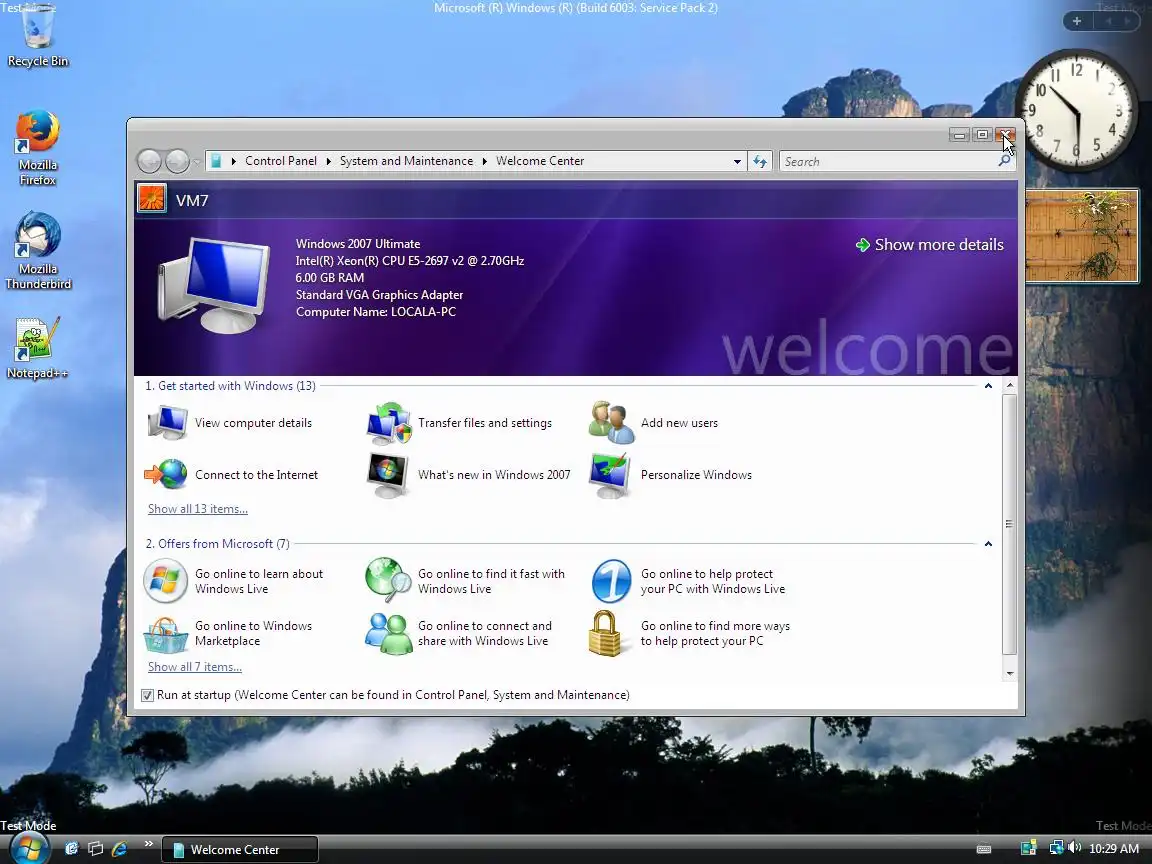Image resolution: width=1152 pixels, height=864 pixels.
Task: Click 'Go online to learn about Windows Live'
Action: [x=259, y=581]
